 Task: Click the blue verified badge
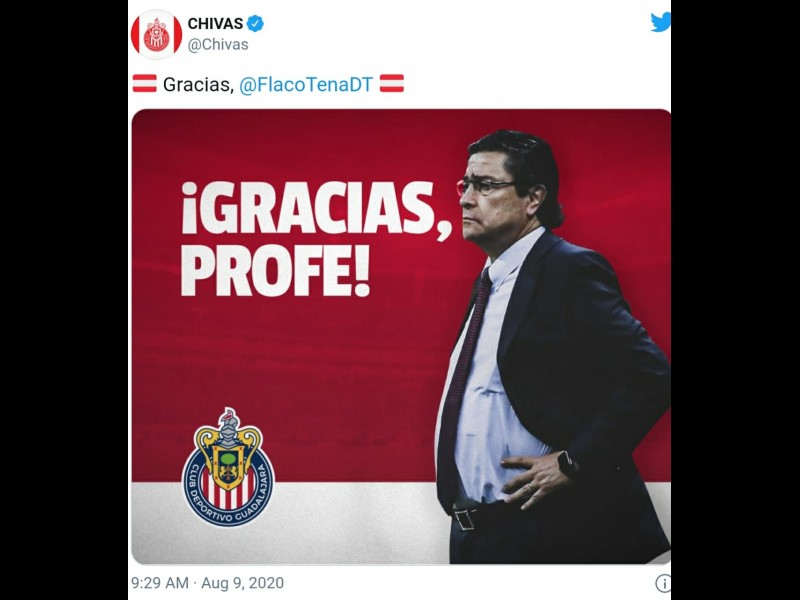click(255, 23)
